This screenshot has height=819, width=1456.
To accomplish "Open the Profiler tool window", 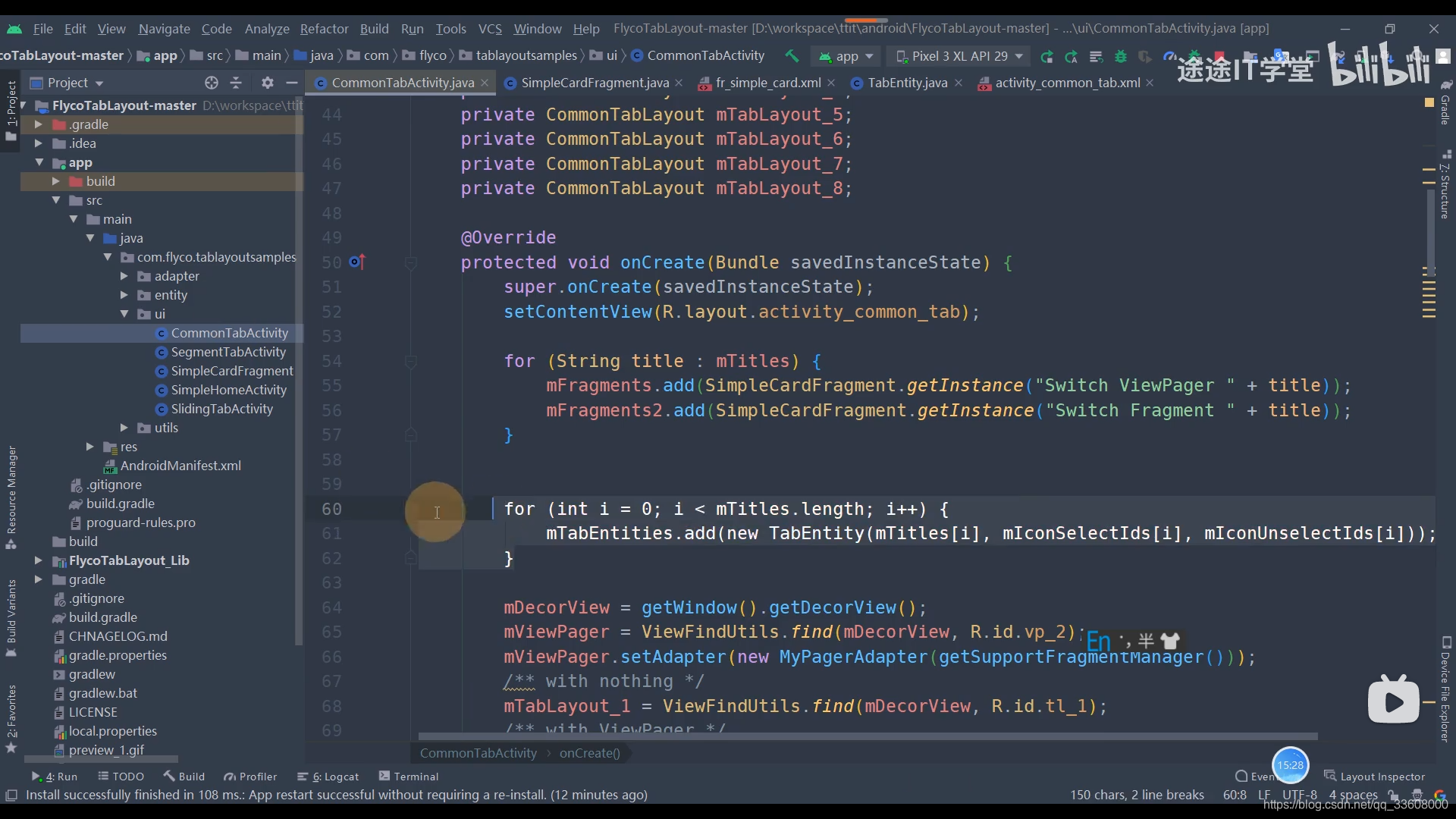I will pyautogui.click(x=250, y=777).
